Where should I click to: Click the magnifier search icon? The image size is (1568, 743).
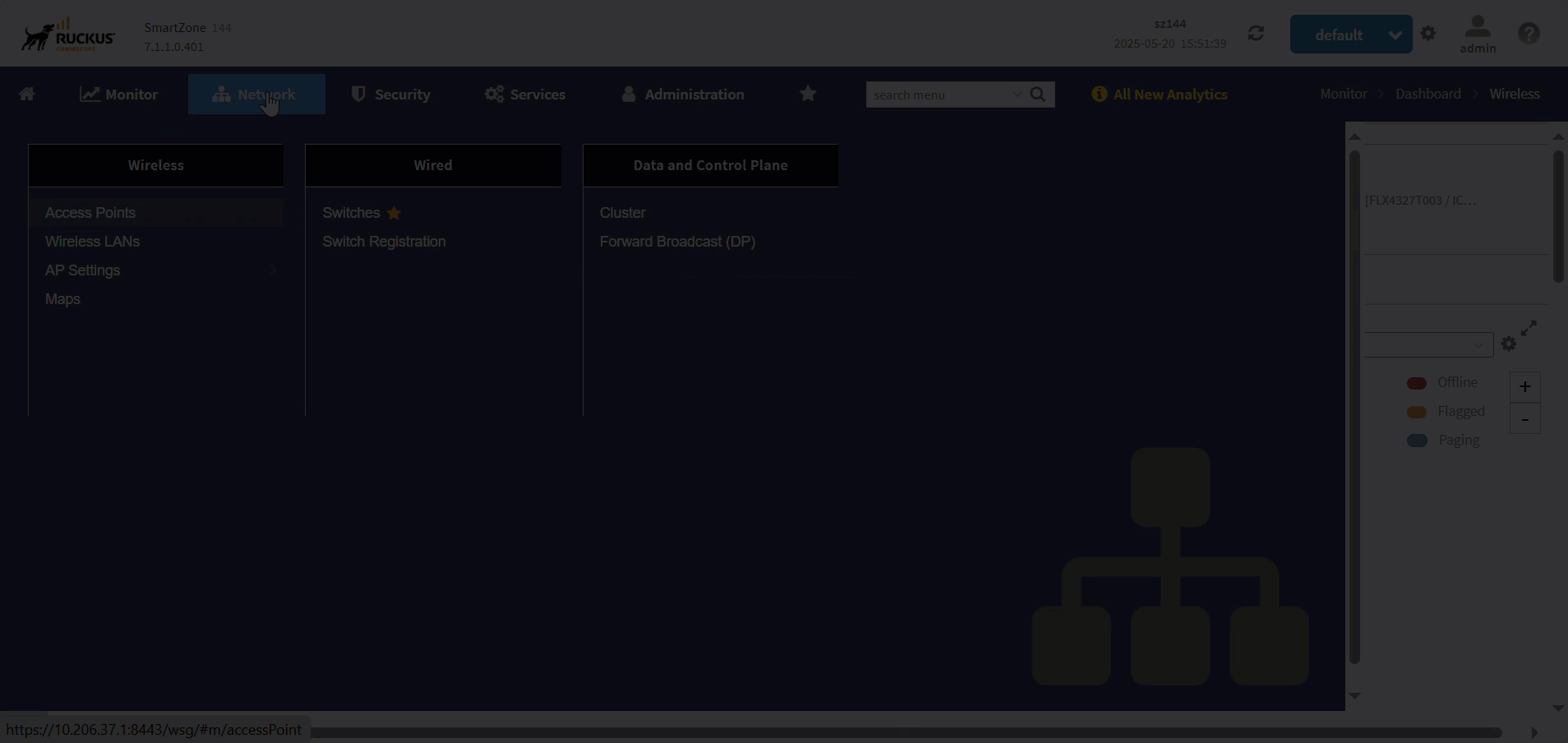coord(1038,95)
